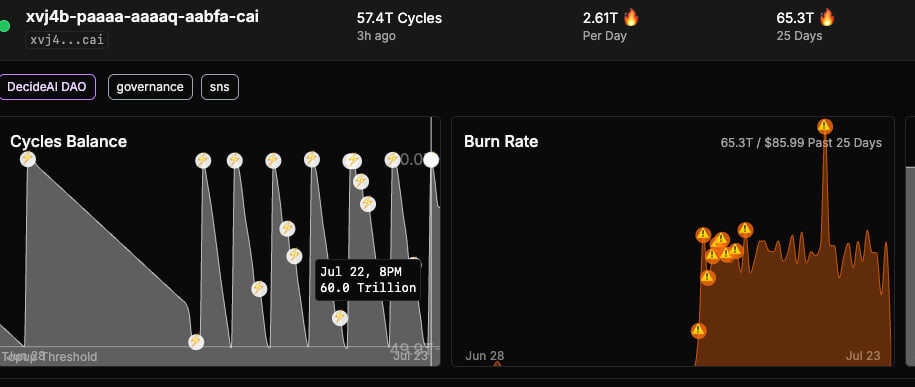This screenshot has width=915, height=387.
Task: Click the first lightning top-up marker in Cycles Balance
Action: (x=27, y=159)
